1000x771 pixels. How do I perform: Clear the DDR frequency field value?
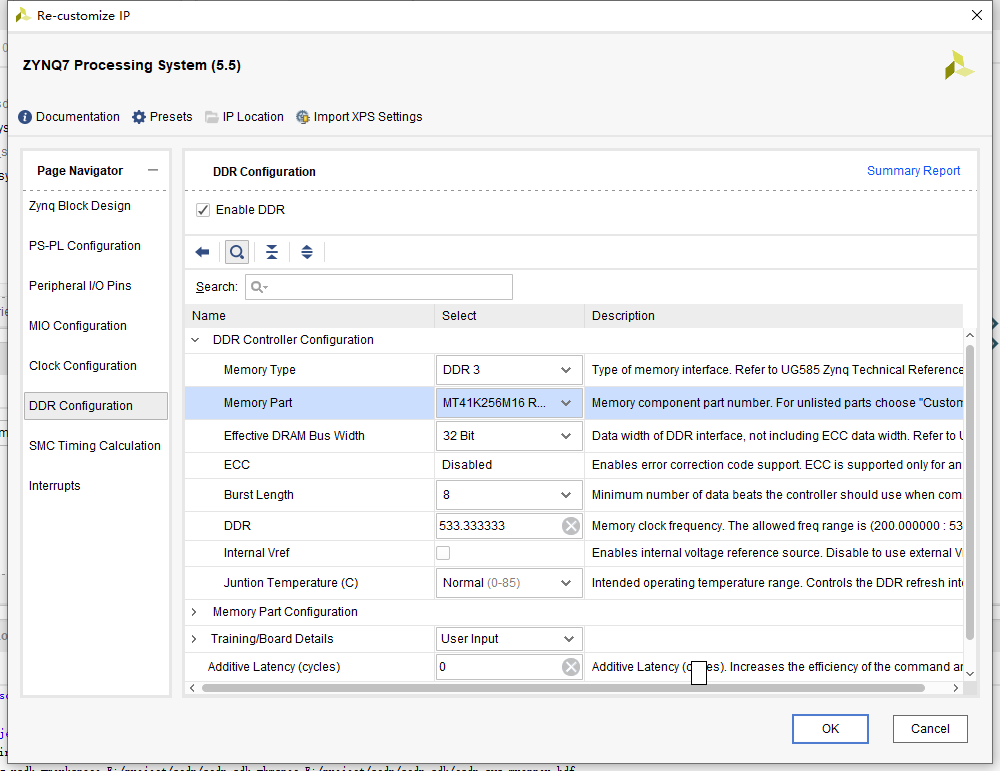[x=571, y=525]
